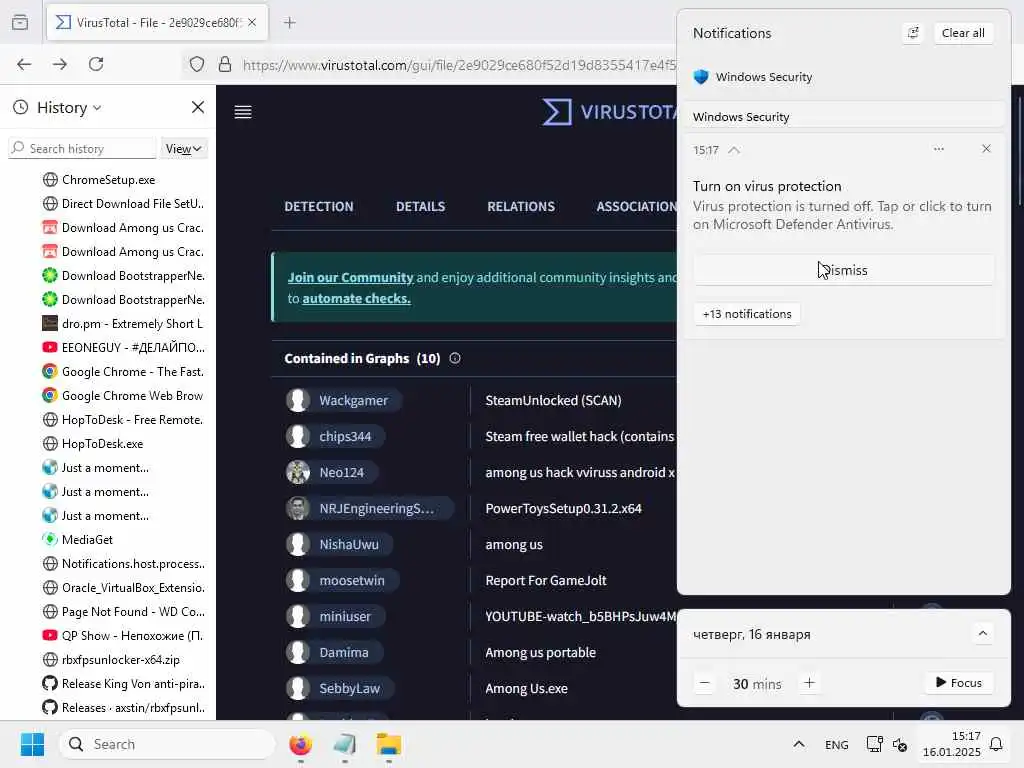
Task: Show hidden tray icons chevron
Action: (x=799, y=744)
